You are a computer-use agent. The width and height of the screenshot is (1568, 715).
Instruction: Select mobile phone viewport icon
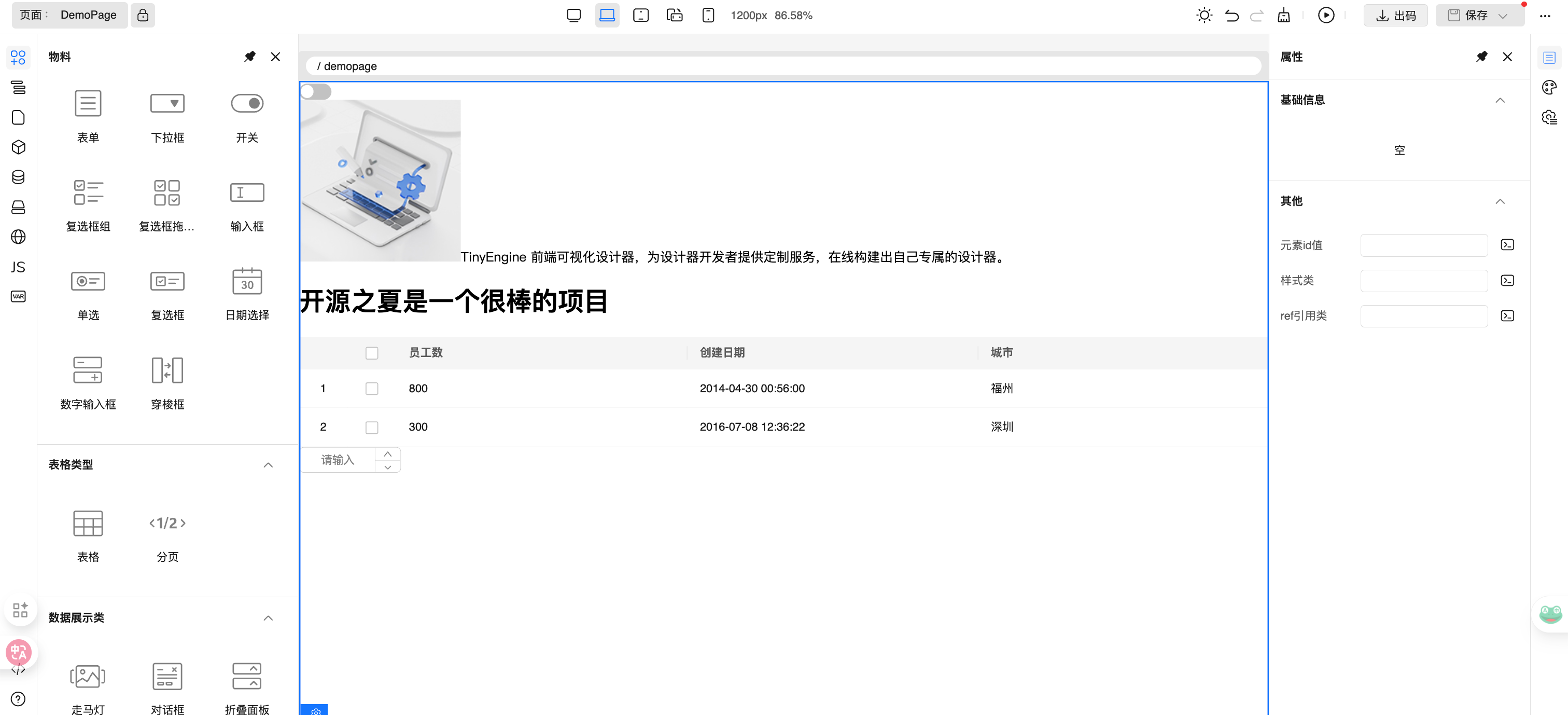pos(708,15)
